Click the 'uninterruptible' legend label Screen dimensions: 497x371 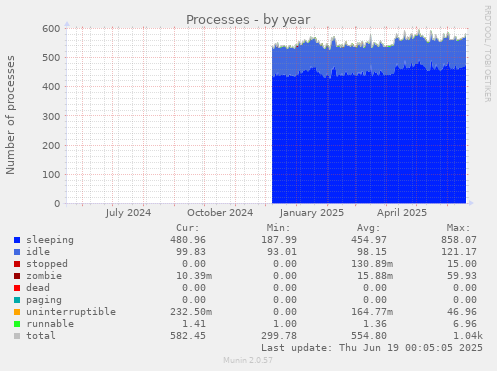point(71,312)
